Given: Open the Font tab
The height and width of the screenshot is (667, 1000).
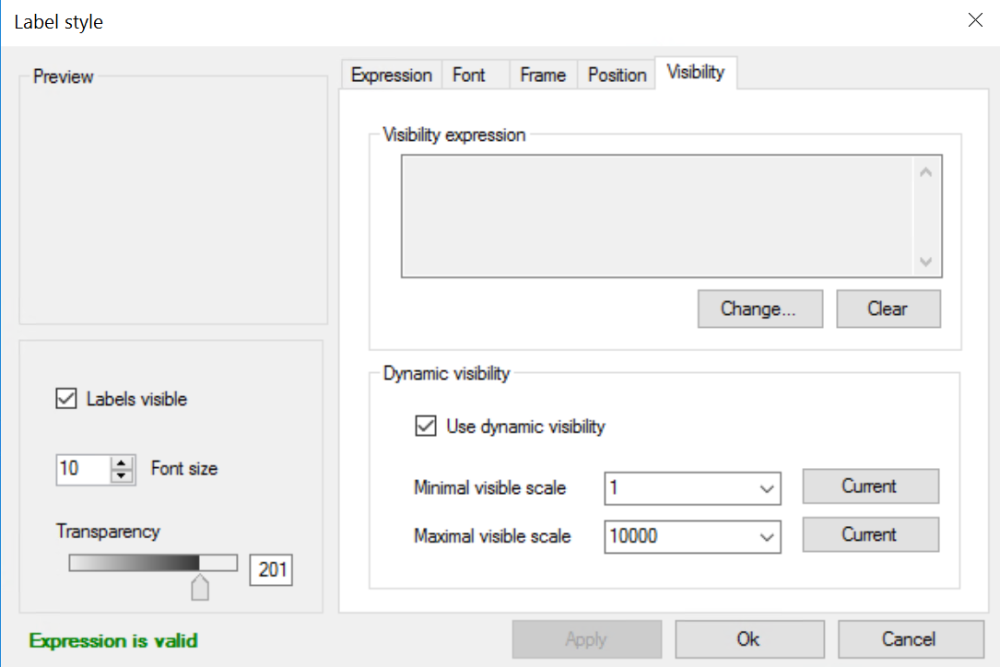Looking at the screenshot, I should 468,73.
